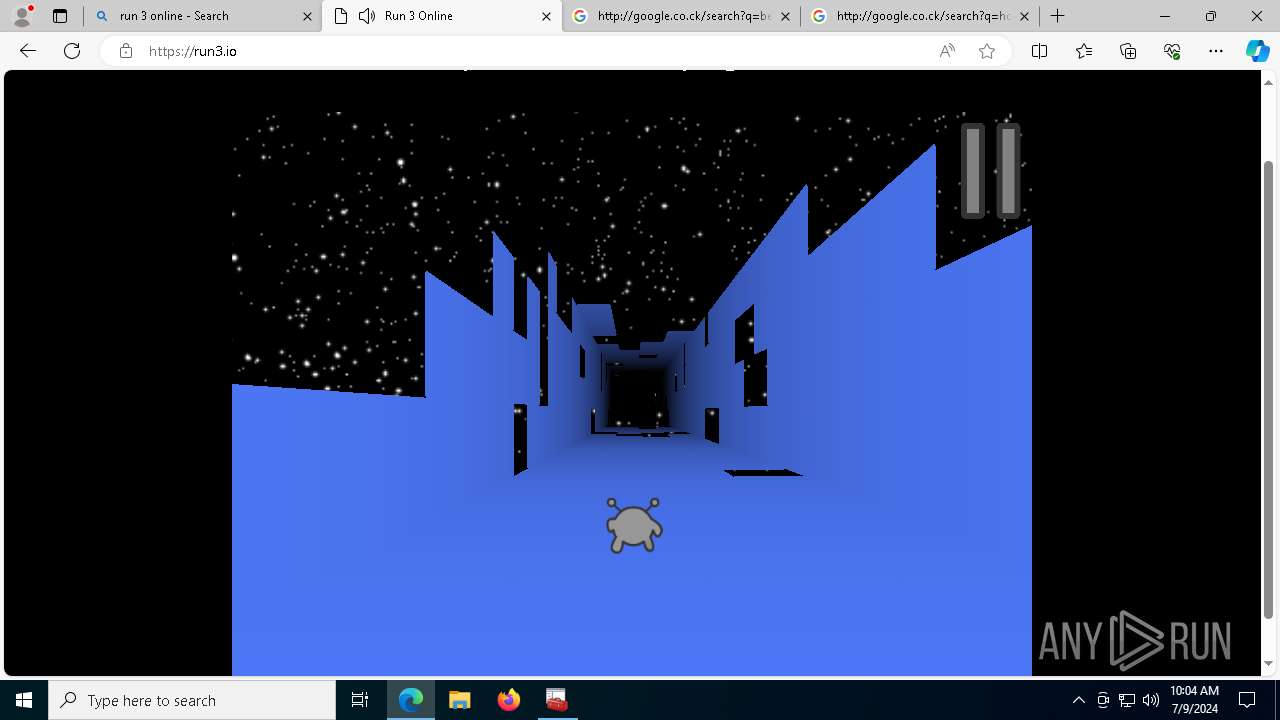Open File Explorer from the taskbar
The height and width of the screenshot is (720, 1280).
pos(459,700)
